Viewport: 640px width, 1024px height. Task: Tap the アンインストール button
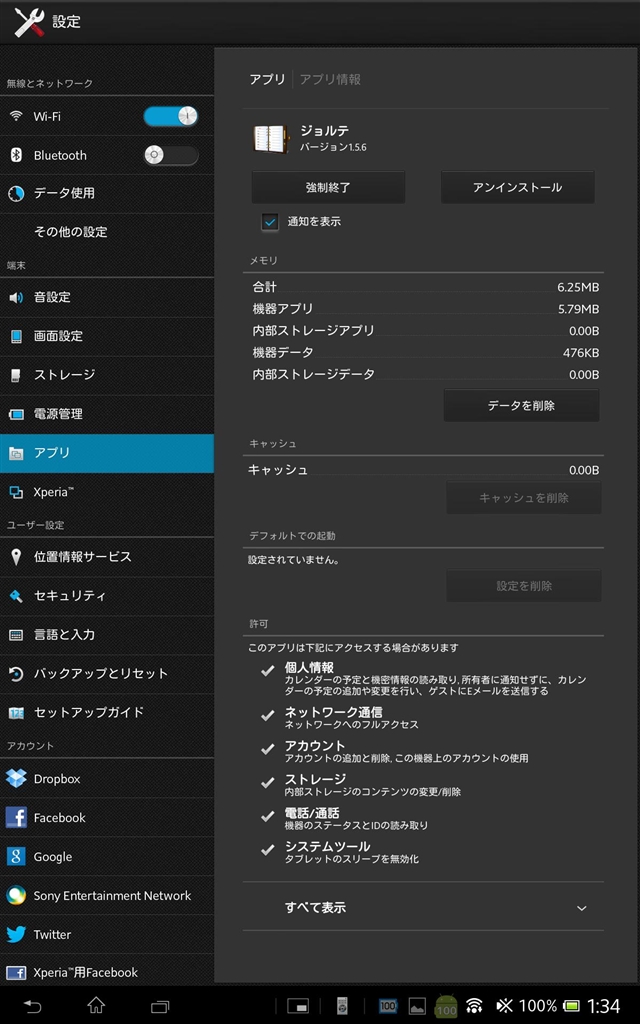517,187
